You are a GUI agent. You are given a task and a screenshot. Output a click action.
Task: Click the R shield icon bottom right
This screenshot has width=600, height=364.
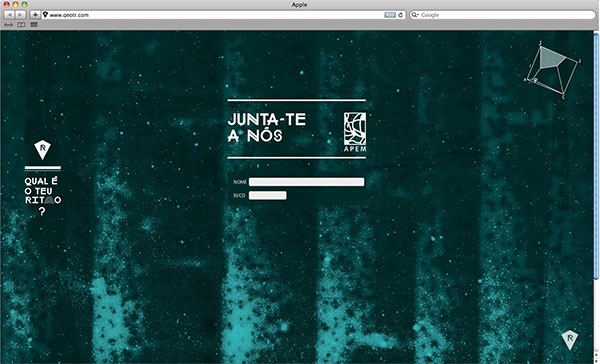tap(569, 340)
